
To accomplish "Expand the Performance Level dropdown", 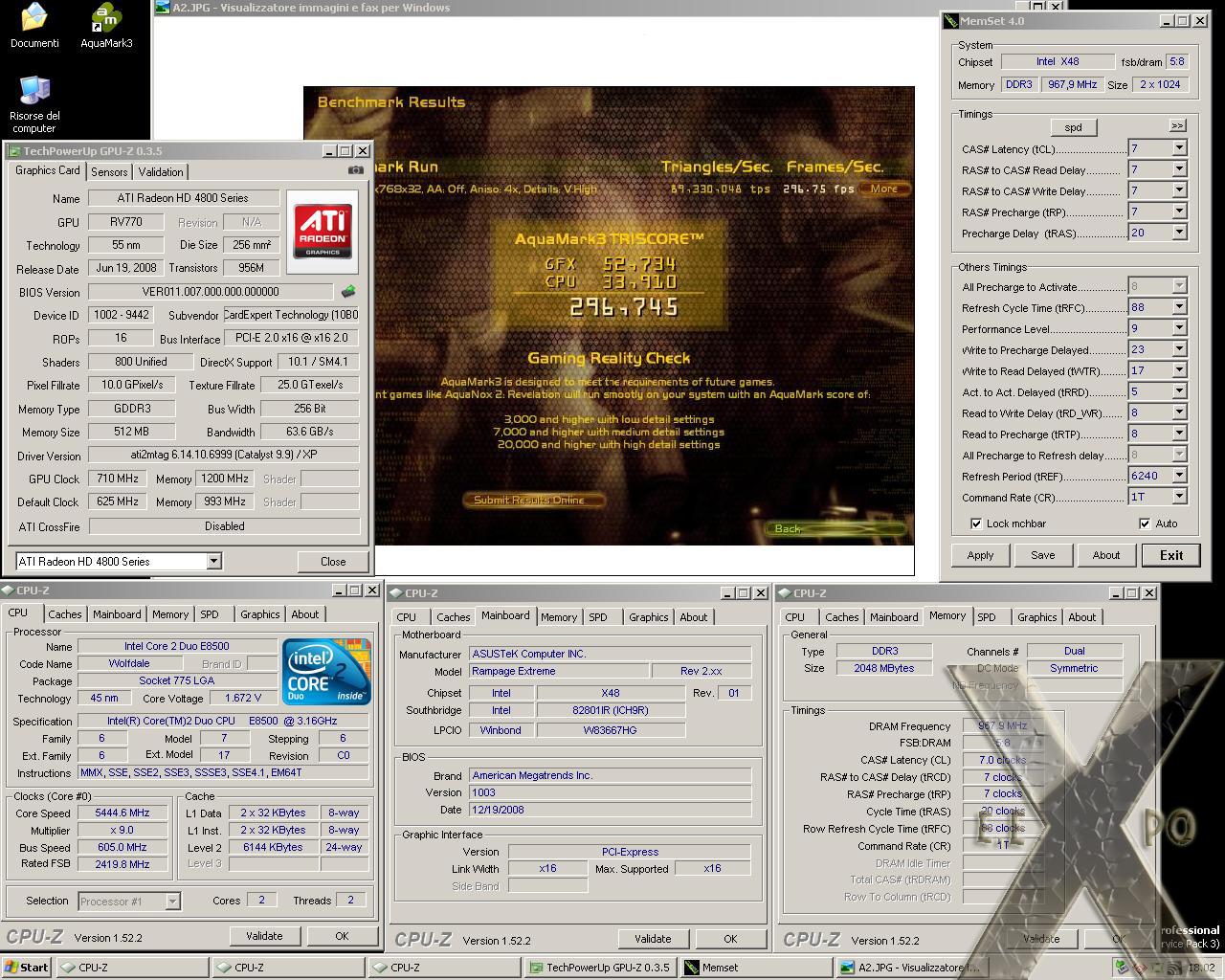I will pyautogui.click(x=1179, y=328).
